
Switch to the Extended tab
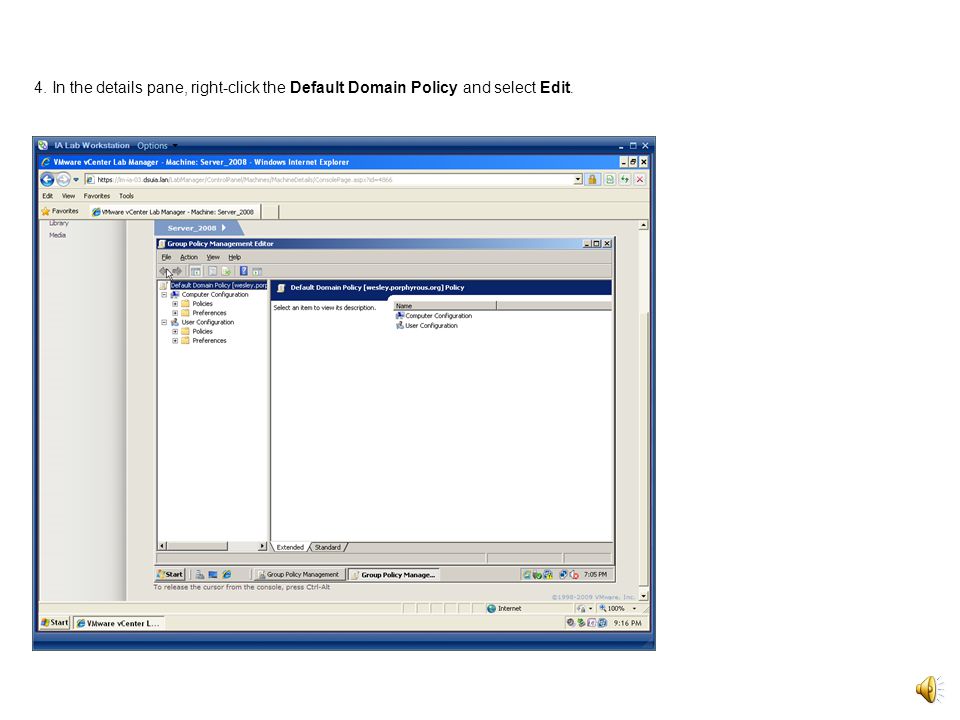[290, 547]
